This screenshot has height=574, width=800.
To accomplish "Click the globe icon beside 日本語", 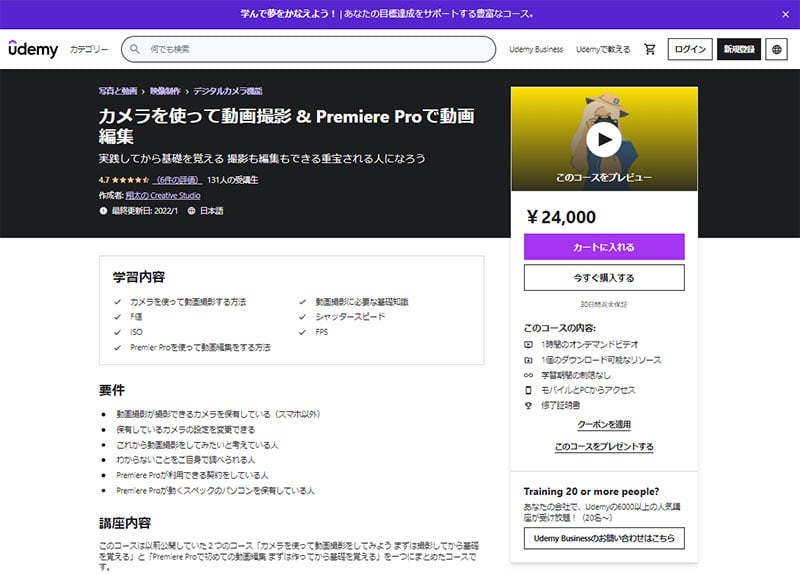I will click(x=191, y=211).
